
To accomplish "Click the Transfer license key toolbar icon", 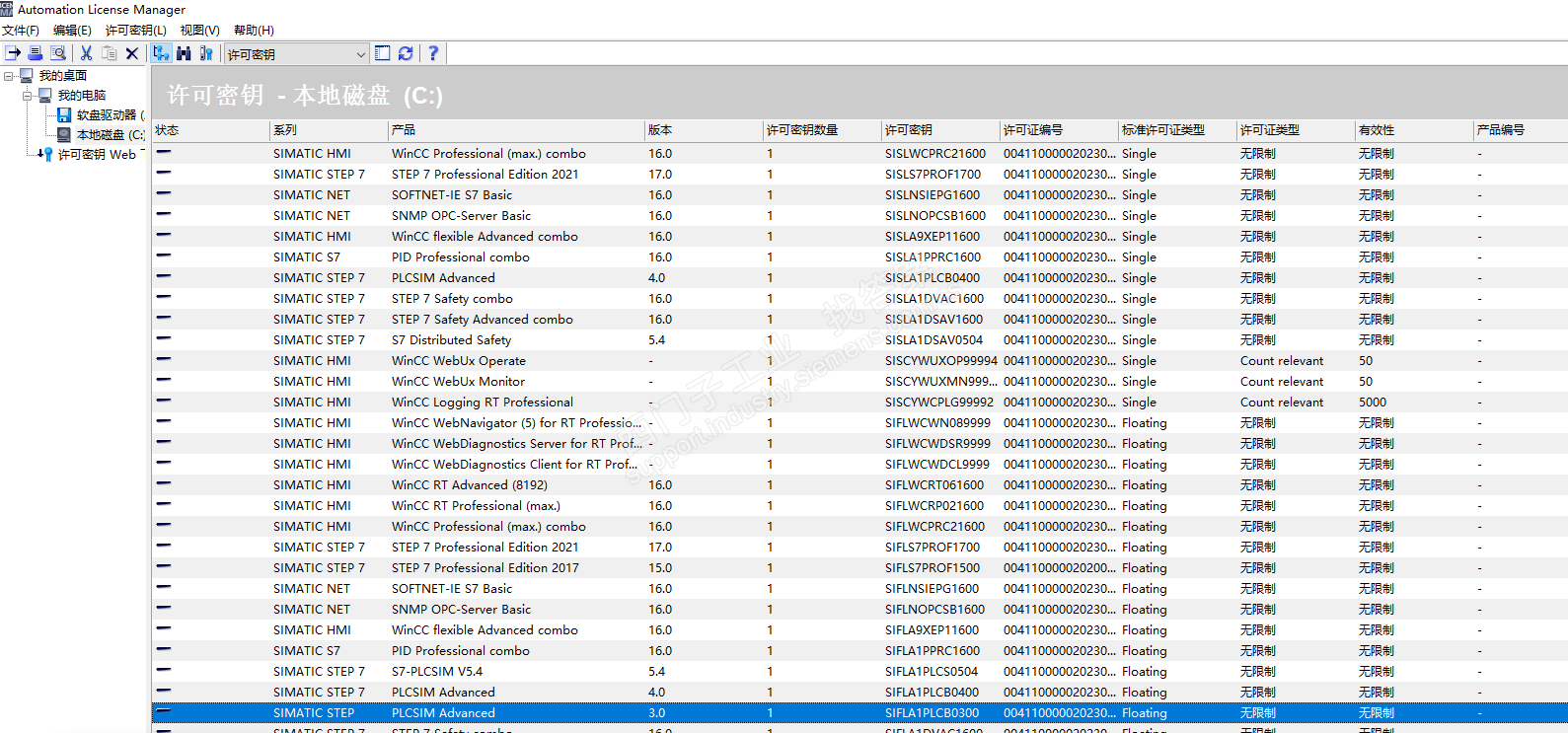I will (13, 53).
